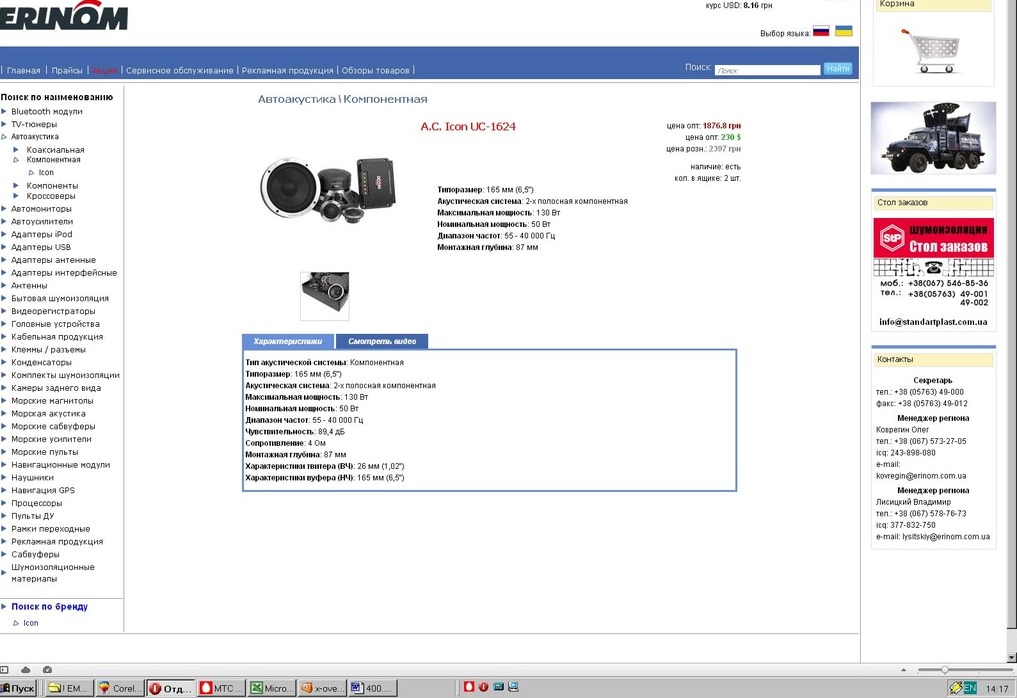This screenshot has width=1017, height=698.
Task: Switch site language using the Russian flag
Action: [x=821, y=32]
